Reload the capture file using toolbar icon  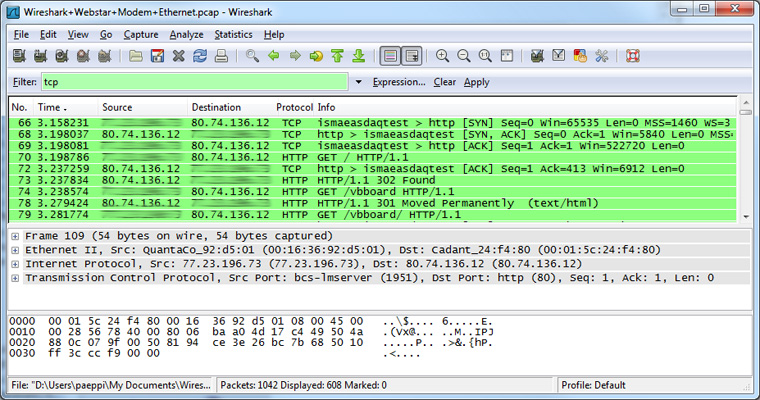tap(200, 56)
